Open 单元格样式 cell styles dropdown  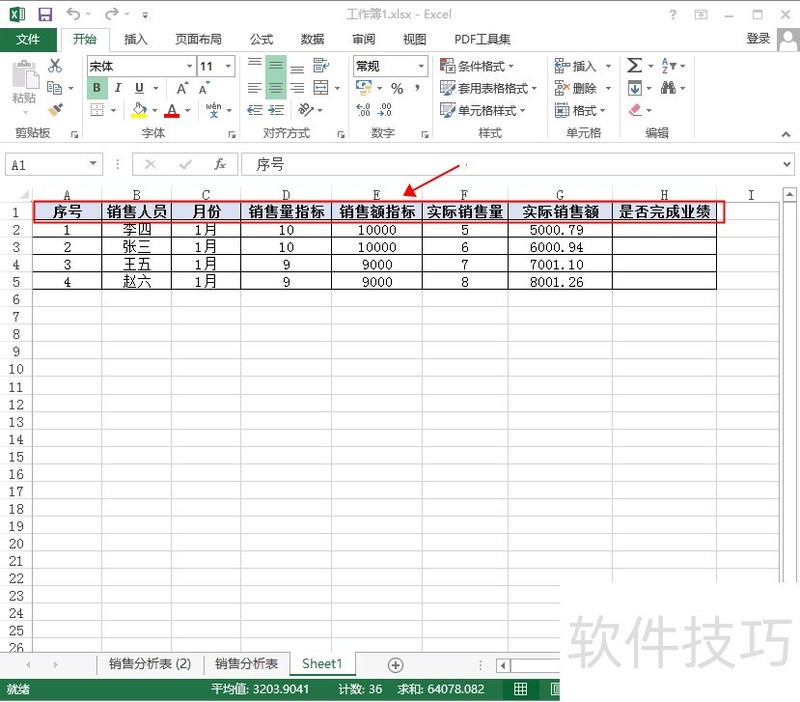482,110
